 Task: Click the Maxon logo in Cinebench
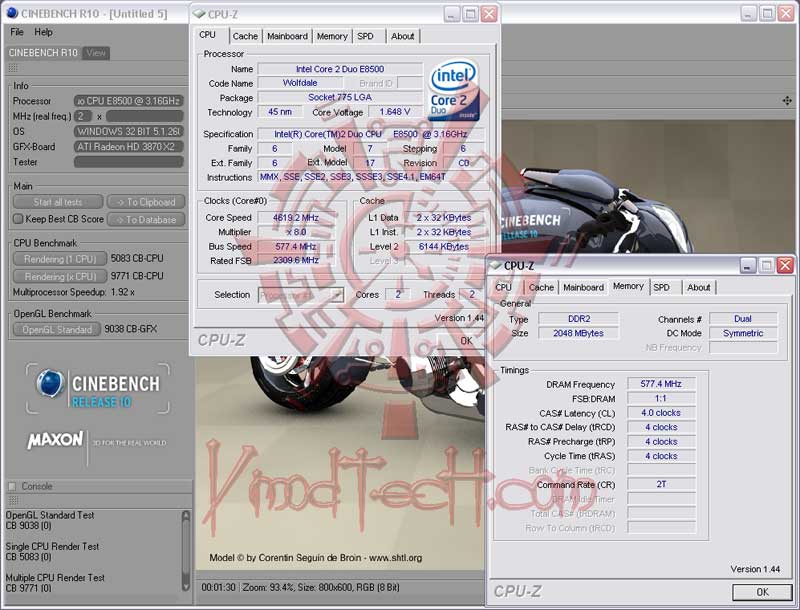(55, 440)
